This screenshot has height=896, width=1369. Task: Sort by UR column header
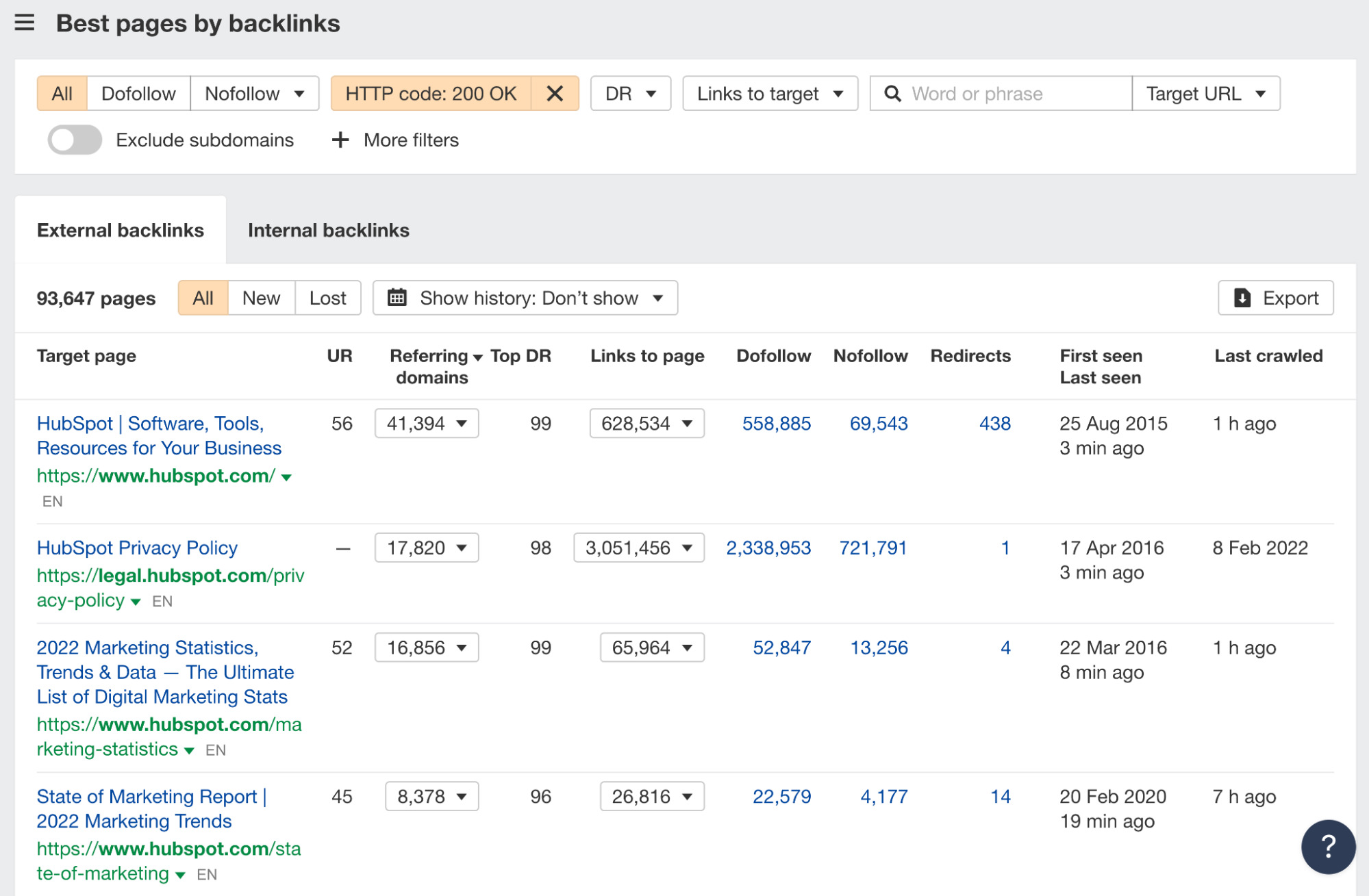[340, 356]
